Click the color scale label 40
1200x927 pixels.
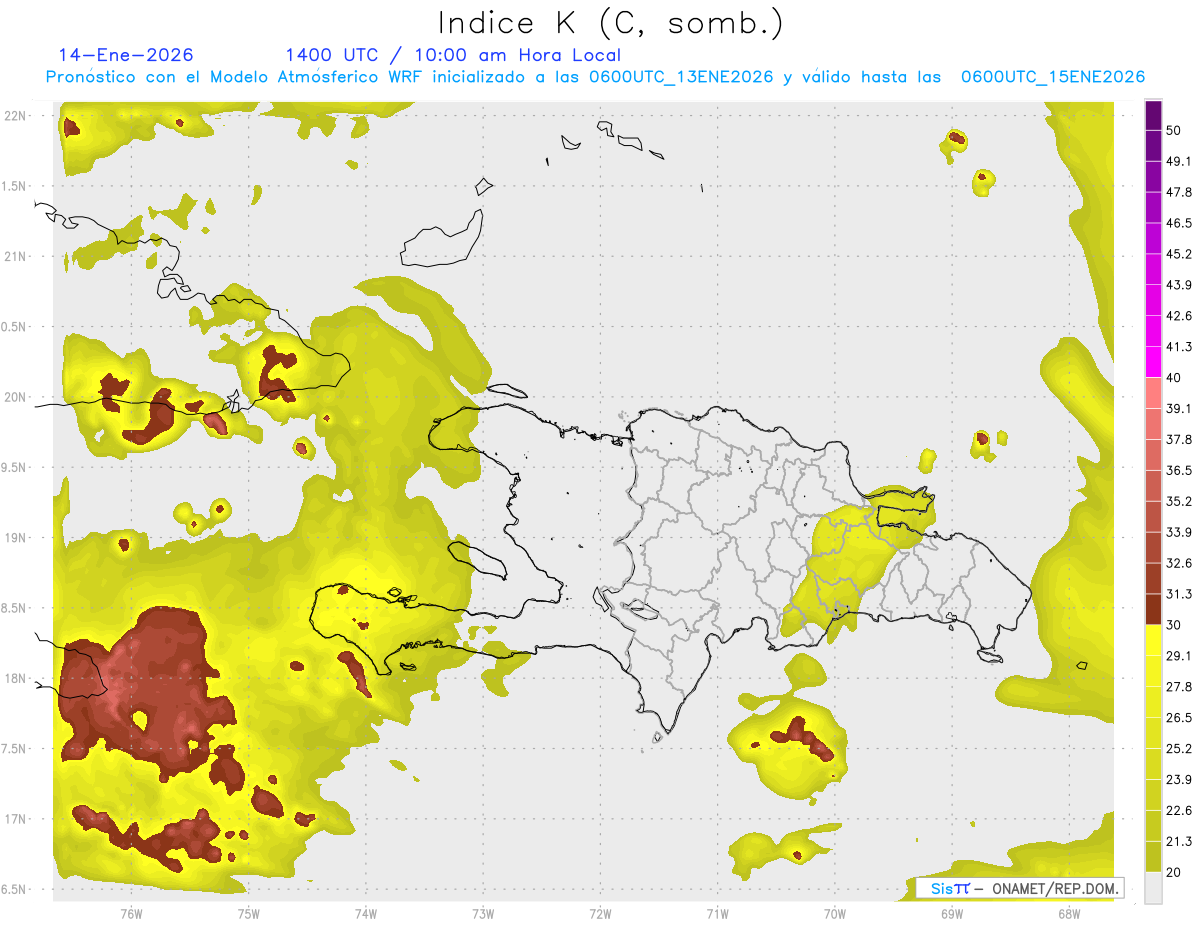[x=1174, y=378]
